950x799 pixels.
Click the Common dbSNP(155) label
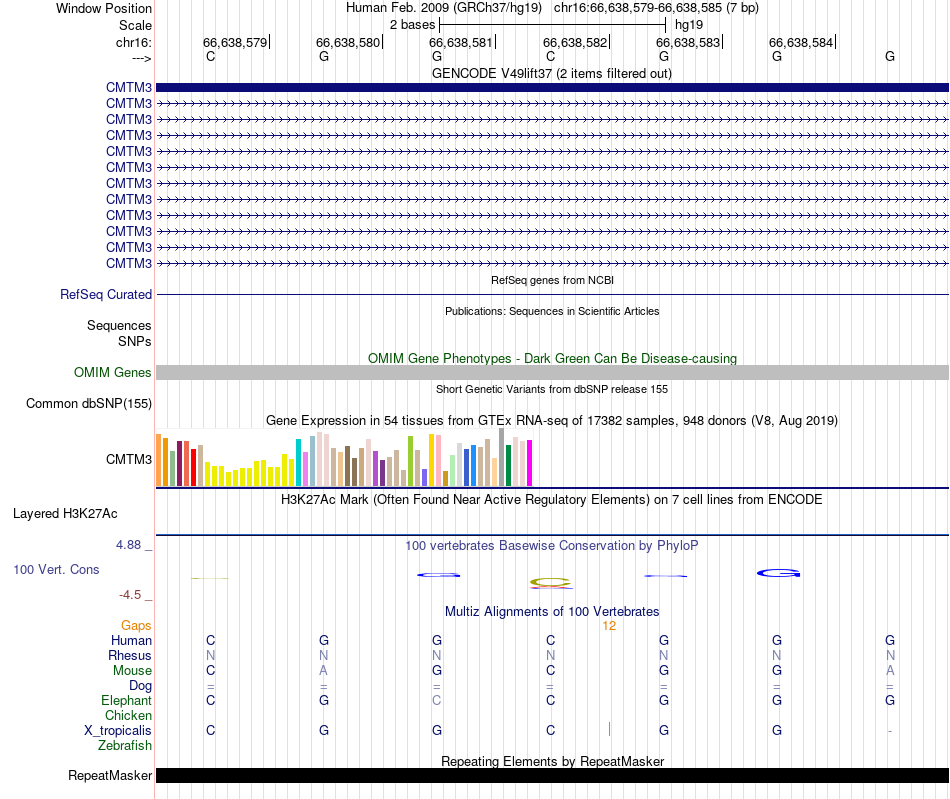[88, 403]
